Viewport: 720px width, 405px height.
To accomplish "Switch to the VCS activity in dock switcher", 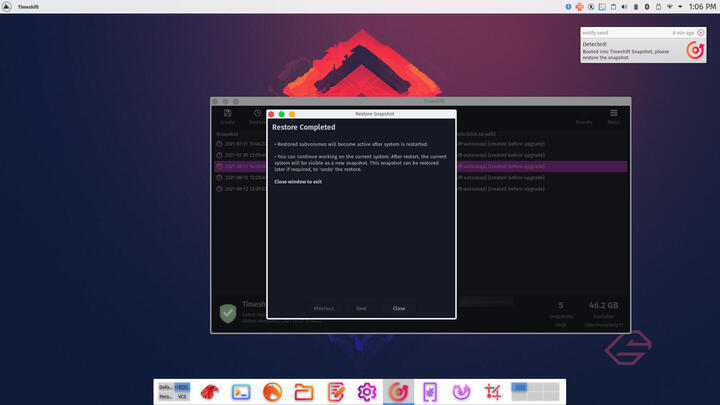I will click(x=182, y=397).
